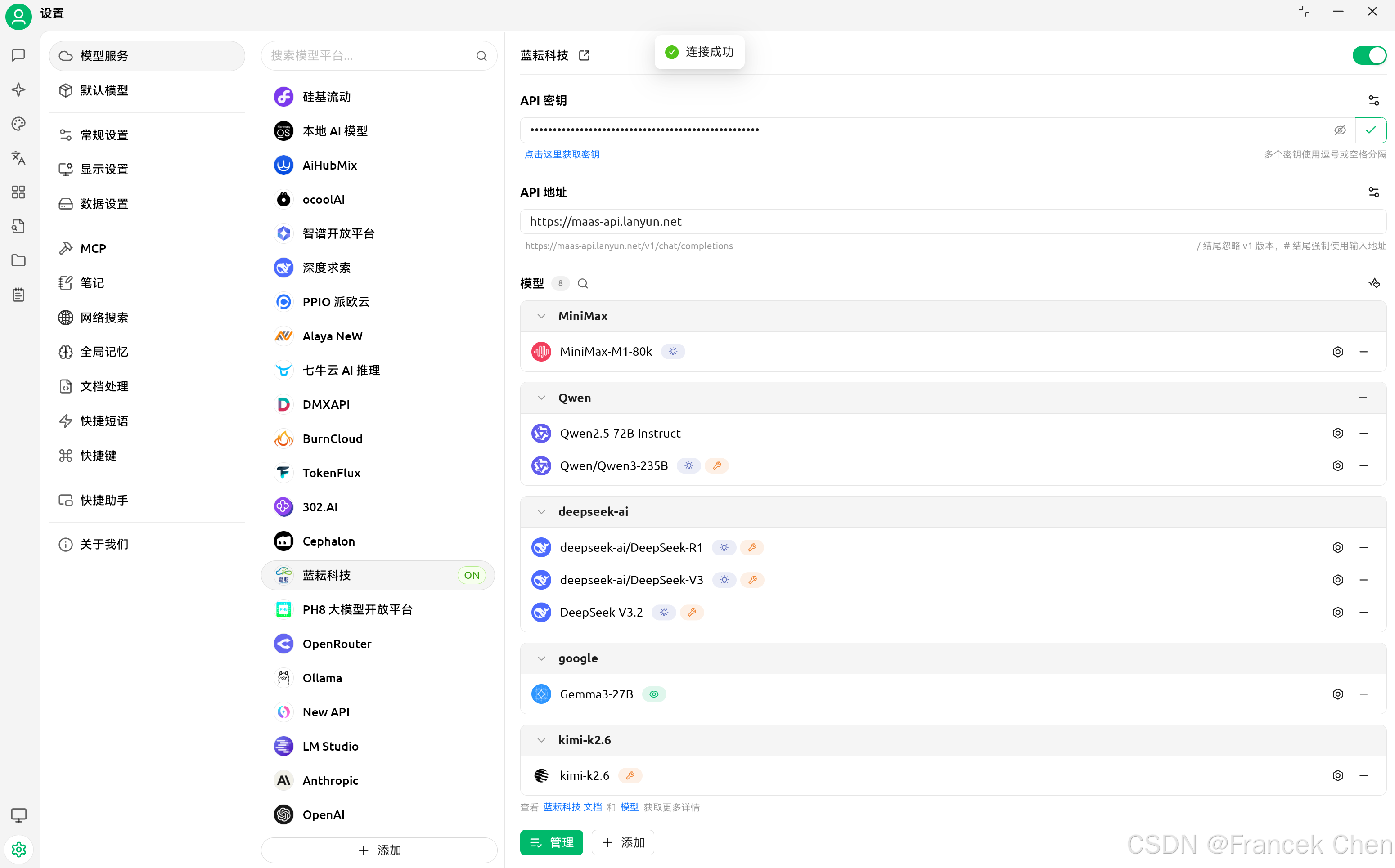
Task: Click the monitor icon in the bottom sidebar
Action: (18, 814)
